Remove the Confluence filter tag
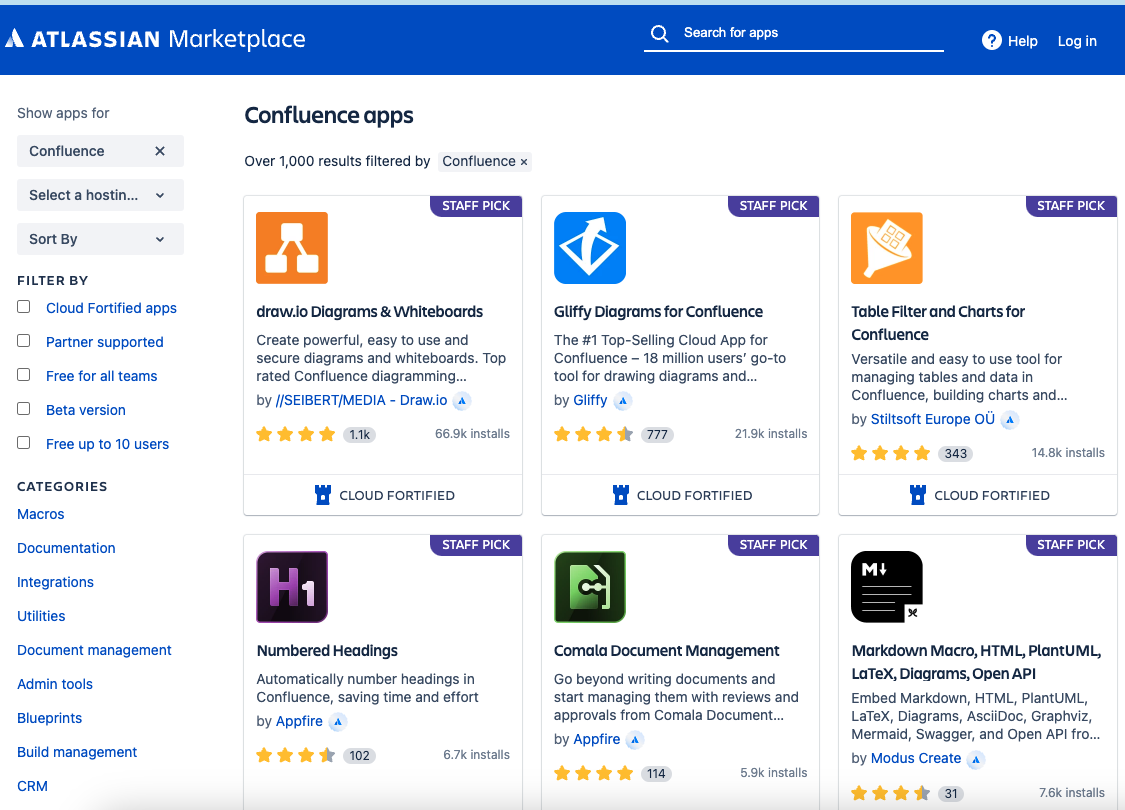1125x810 pixels. click(x=524, y=162)
